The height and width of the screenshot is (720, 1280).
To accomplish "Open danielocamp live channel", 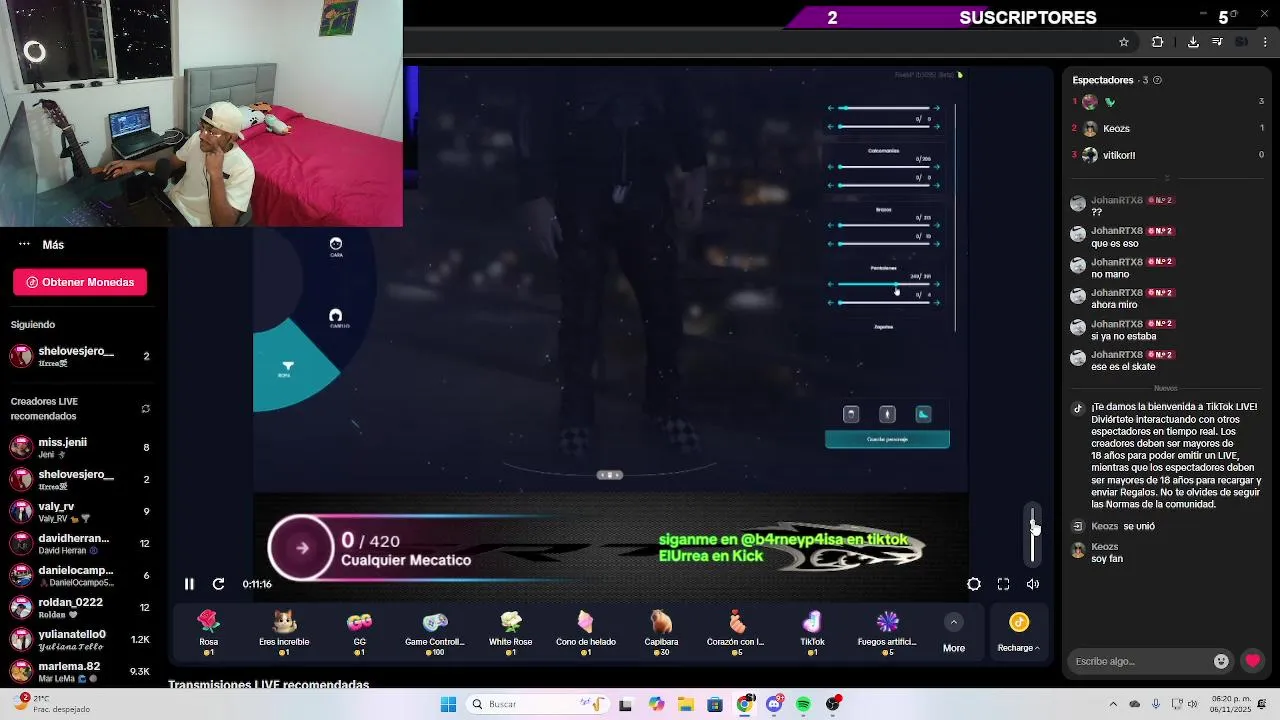I will 80,575.
